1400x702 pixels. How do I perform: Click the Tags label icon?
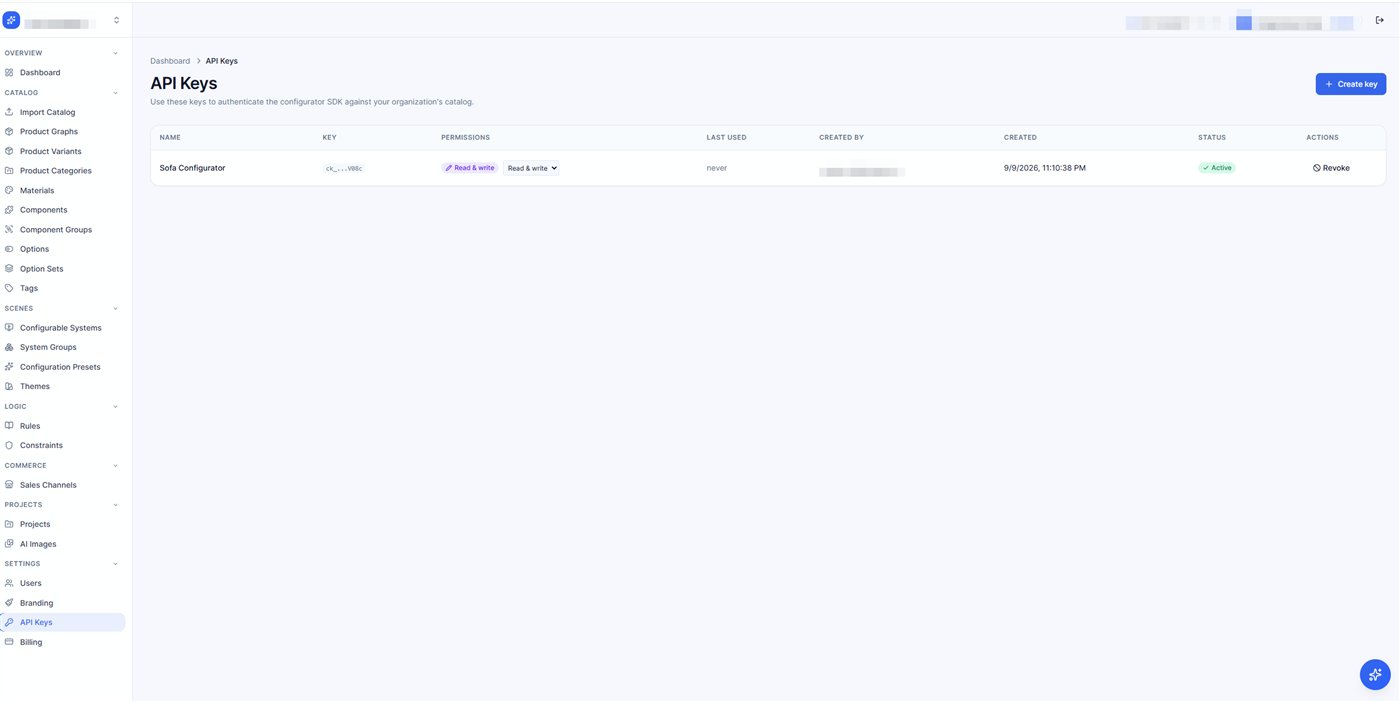click(9, 288)
